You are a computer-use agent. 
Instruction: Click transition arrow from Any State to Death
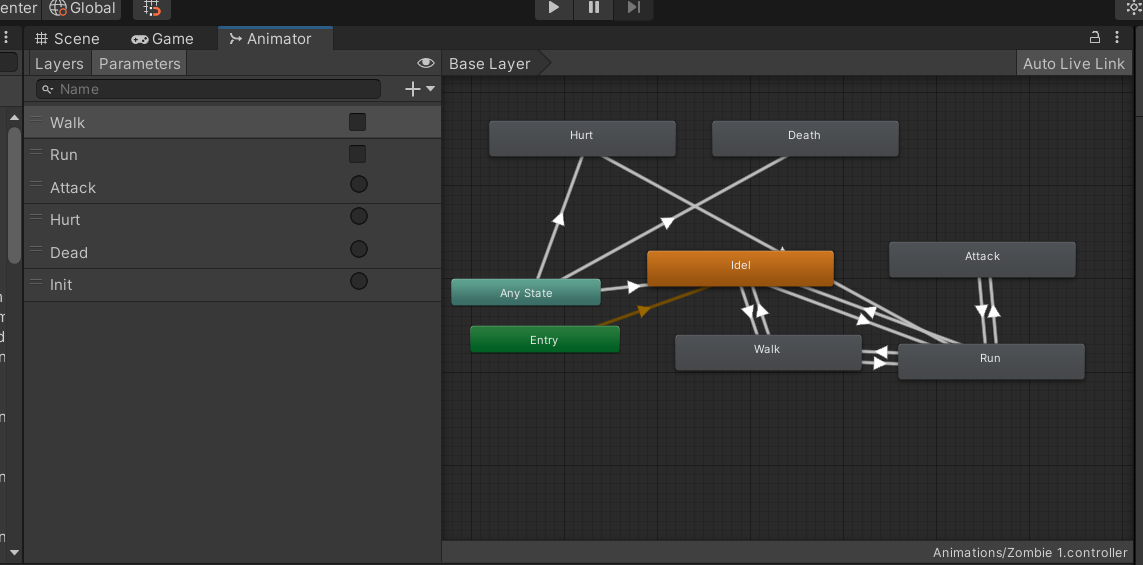[667, 222]
